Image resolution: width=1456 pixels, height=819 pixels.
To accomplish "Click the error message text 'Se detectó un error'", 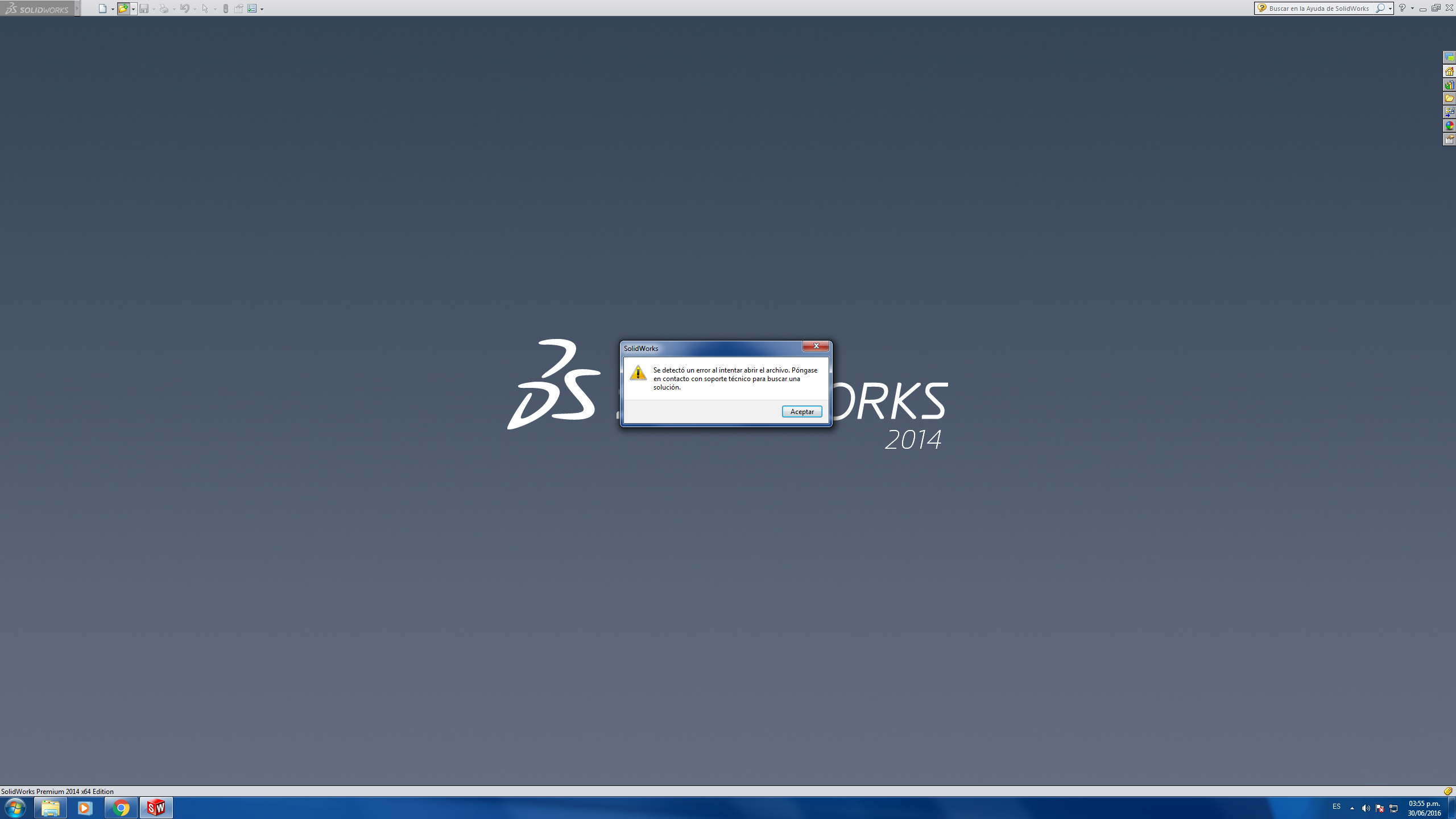I will coord(735,379).
